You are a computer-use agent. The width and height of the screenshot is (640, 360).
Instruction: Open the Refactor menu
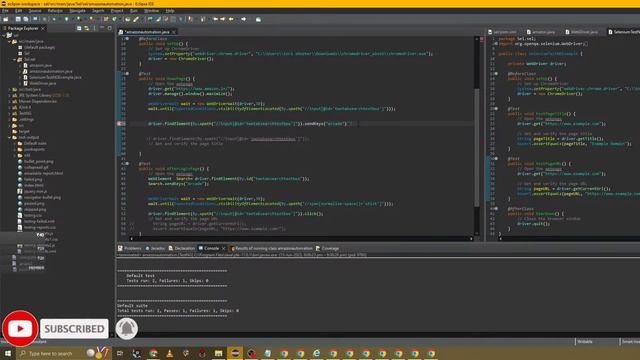[55, 11]
